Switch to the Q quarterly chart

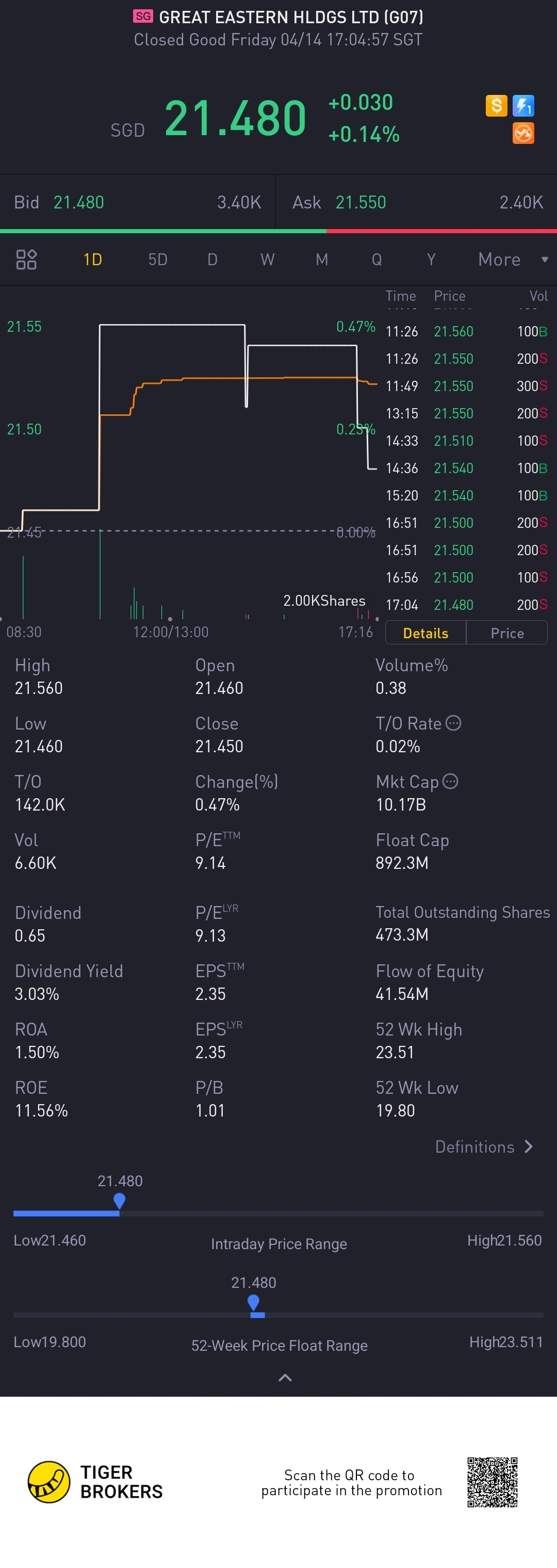pos(377,260)
